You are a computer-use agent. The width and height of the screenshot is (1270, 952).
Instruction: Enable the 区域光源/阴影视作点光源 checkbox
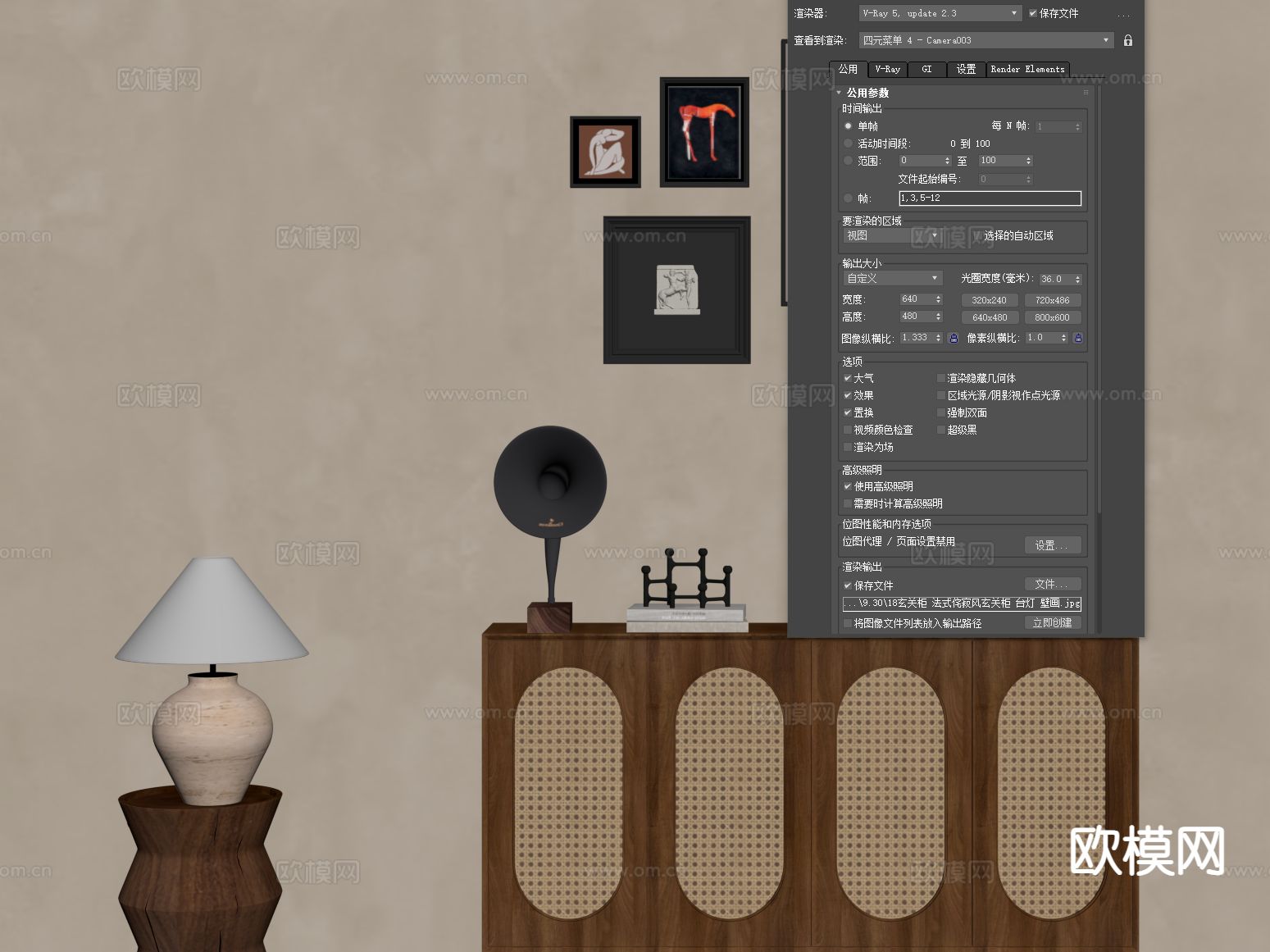pyautogui.click(x=941, y=395)
